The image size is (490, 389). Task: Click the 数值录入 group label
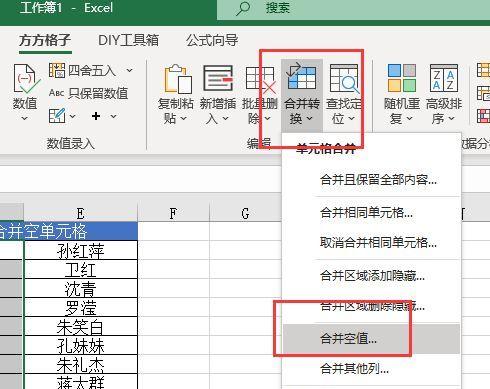71,144
